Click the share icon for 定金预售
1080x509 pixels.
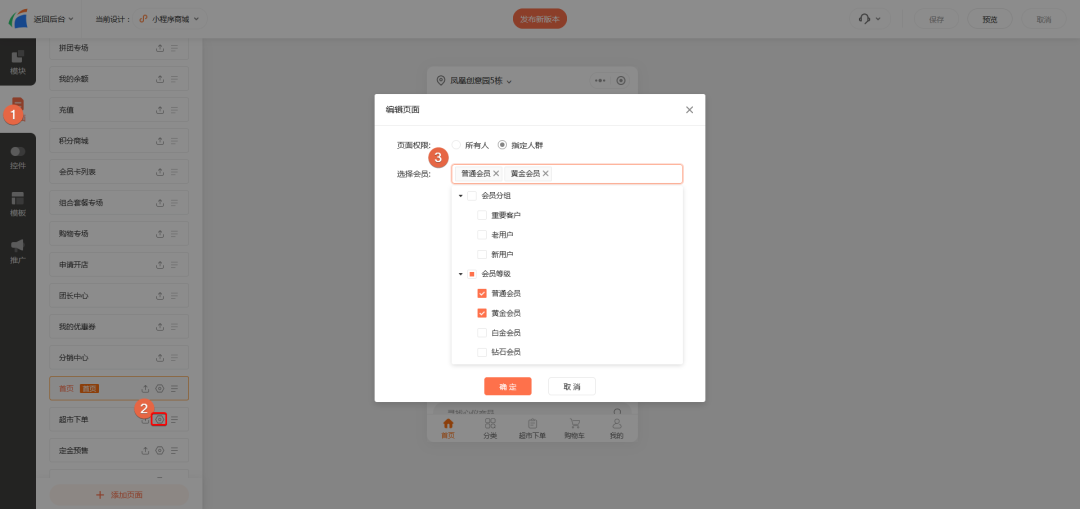[145, 450]
